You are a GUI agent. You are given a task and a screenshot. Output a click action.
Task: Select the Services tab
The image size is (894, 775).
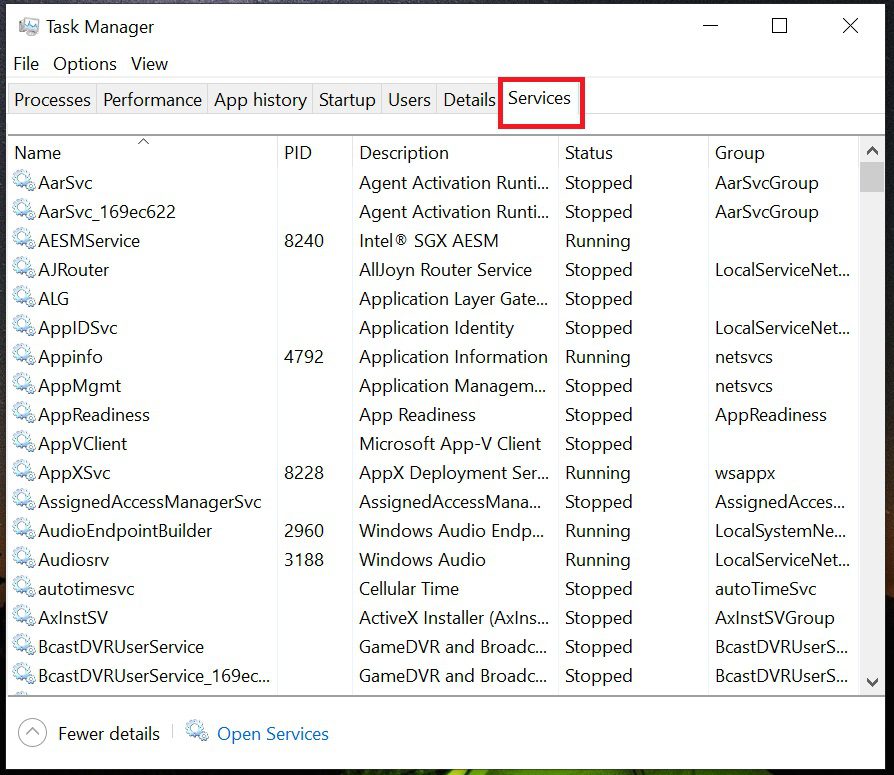(539, 99)
